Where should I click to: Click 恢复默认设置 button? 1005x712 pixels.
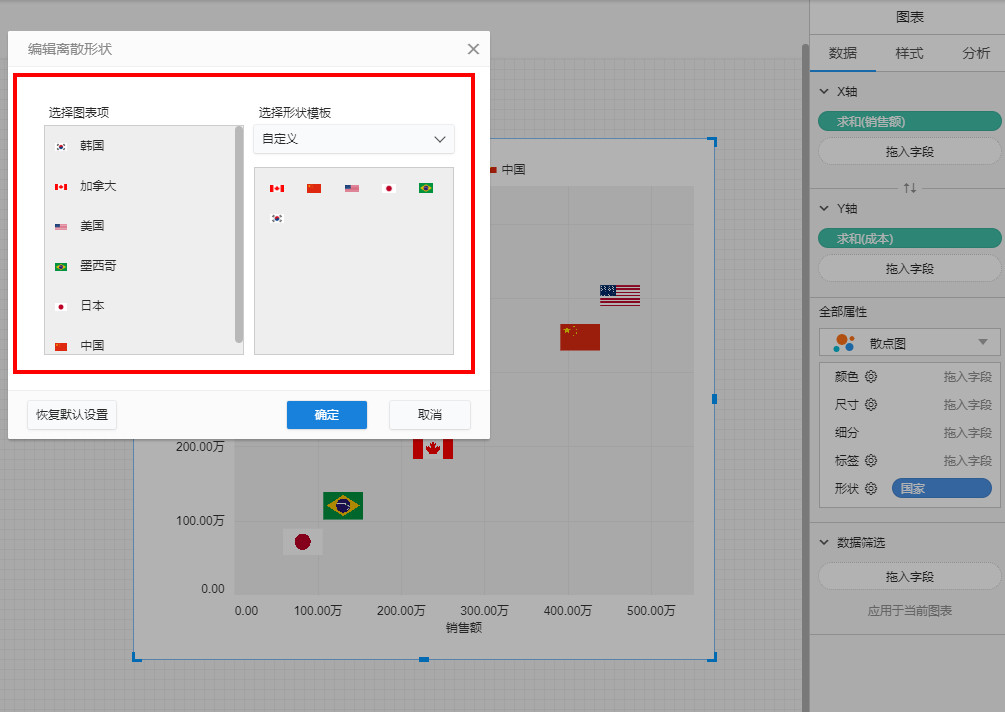pos(72,415)
